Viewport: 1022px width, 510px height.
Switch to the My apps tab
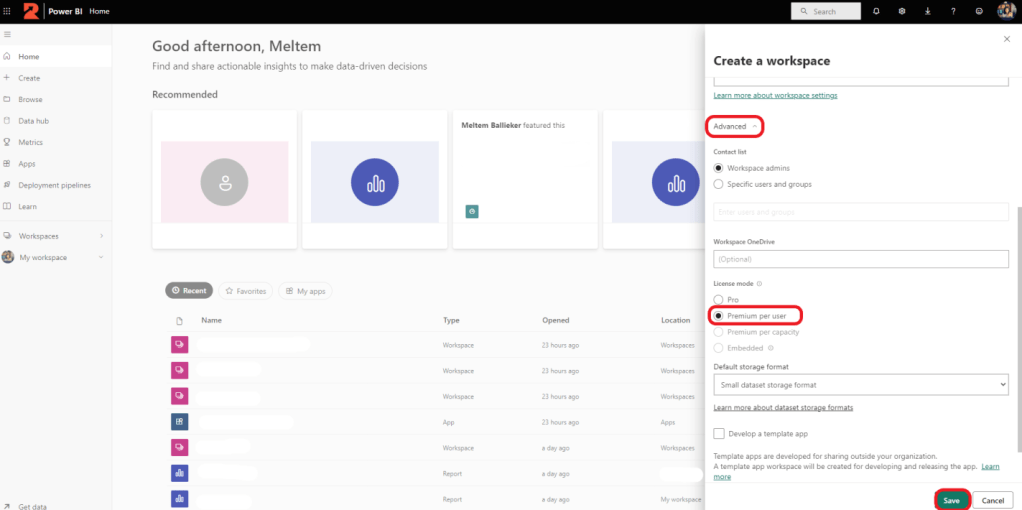305,291
